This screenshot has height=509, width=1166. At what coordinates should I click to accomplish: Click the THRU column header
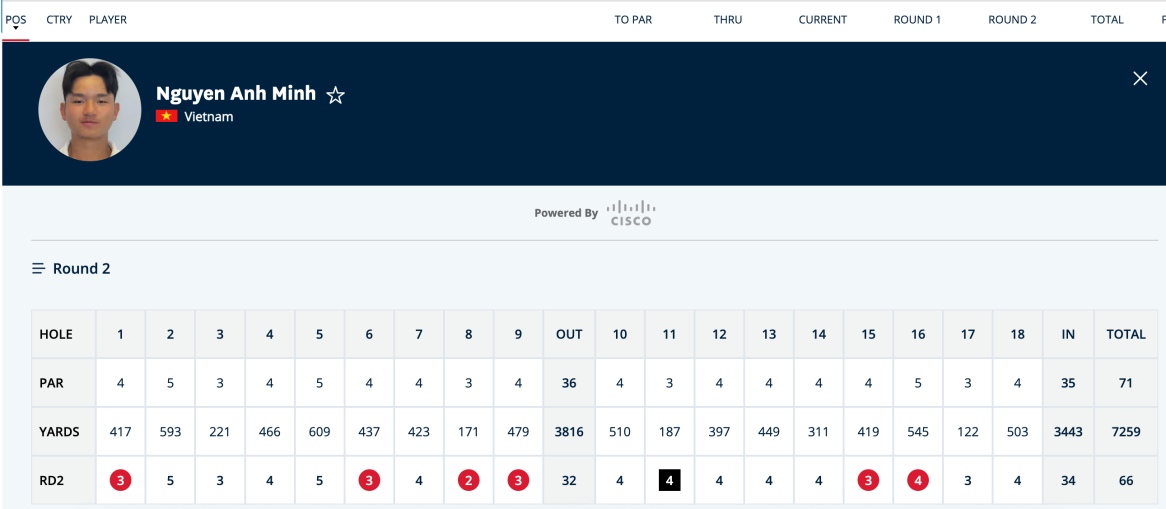point(728,20)
